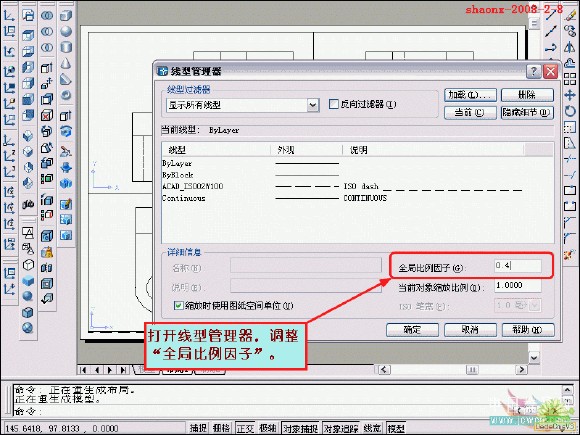Click the Union solids-editing icon

pyautogui.click(x=47, y=15)
